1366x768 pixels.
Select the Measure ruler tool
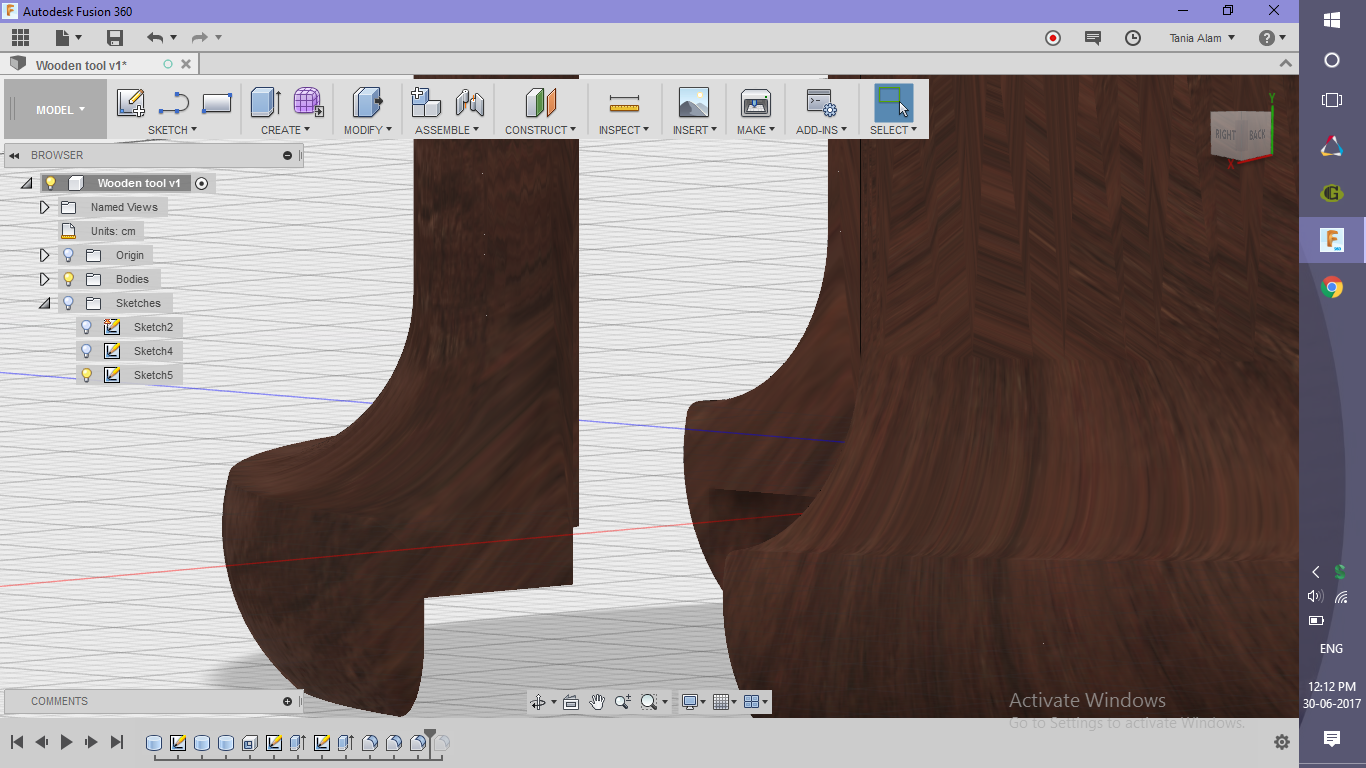(x=624, y=103)
